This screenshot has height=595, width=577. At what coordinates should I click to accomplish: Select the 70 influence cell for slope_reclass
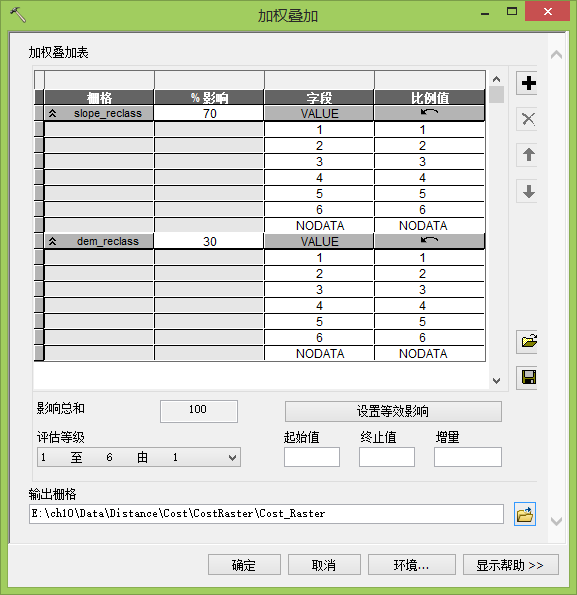[209, 113]
